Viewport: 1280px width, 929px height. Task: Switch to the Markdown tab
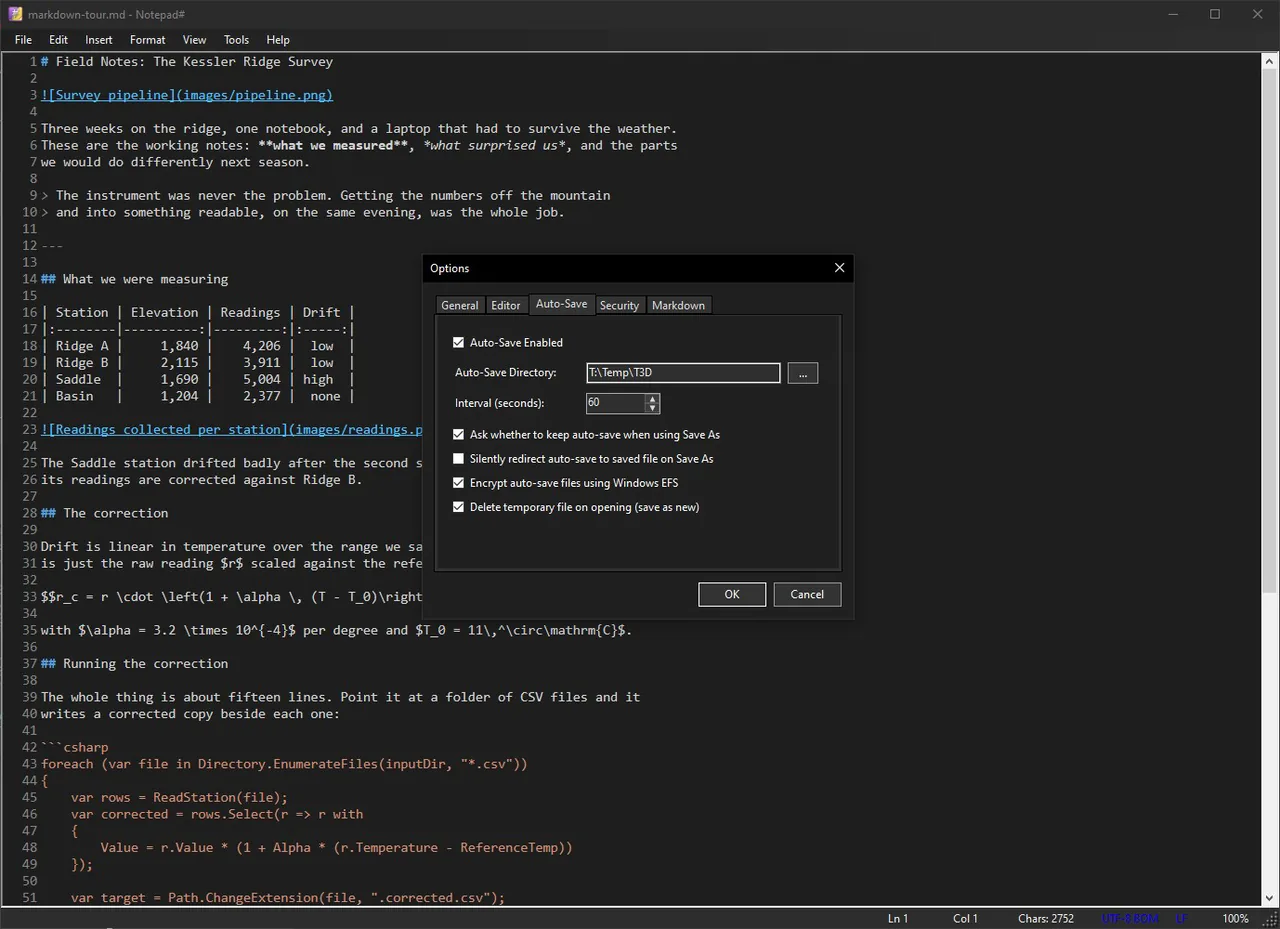pyautogui.click(x=678, y=305)
